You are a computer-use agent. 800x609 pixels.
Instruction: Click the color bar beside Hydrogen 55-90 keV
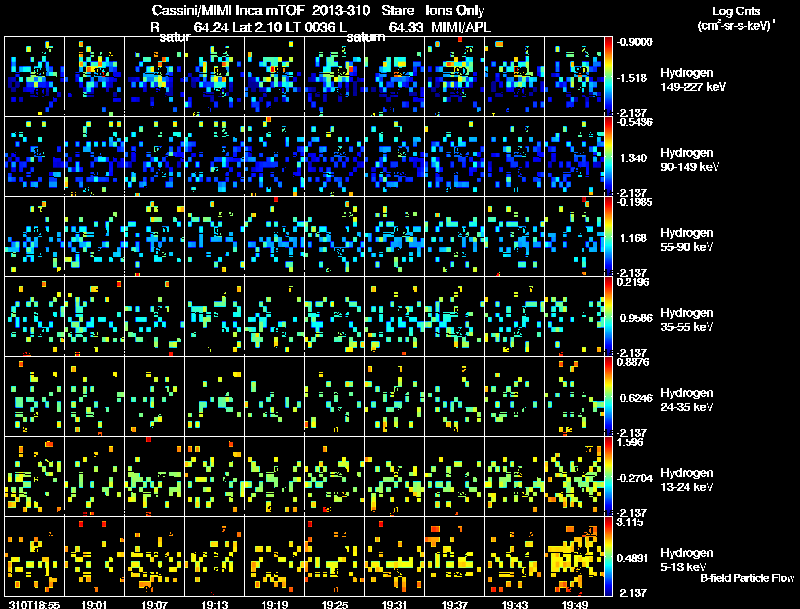[608, 236]
